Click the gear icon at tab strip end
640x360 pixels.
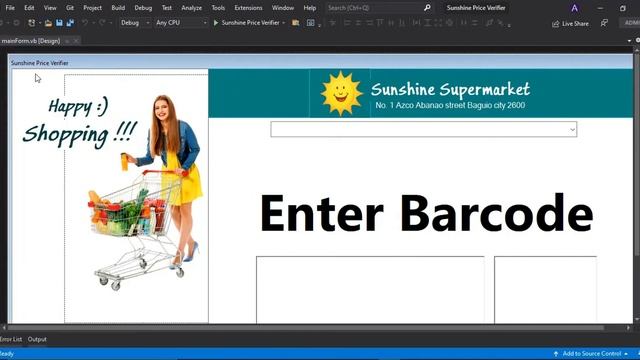tap(638, 40)
